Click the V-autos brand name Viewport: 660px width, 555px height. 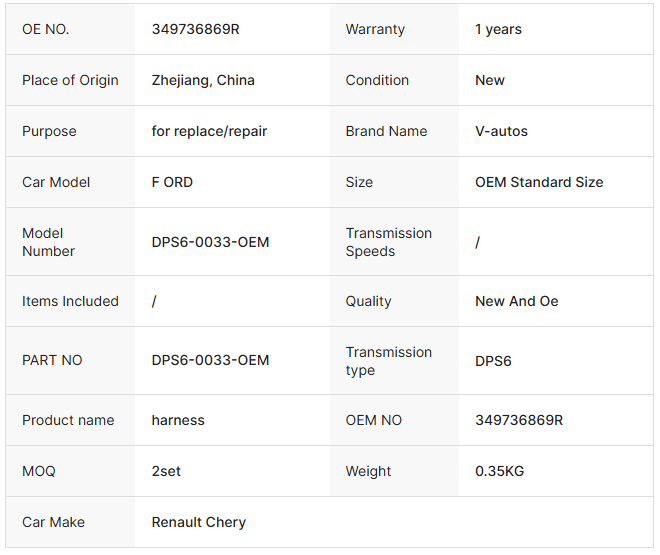pyautogui.click(x=501, y=131)
